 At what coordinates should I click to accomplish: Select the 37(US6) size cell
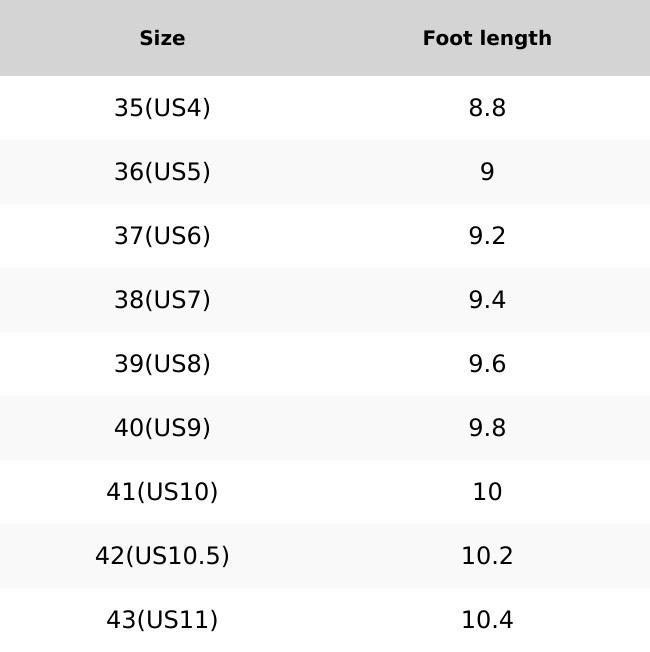[162, 236]
